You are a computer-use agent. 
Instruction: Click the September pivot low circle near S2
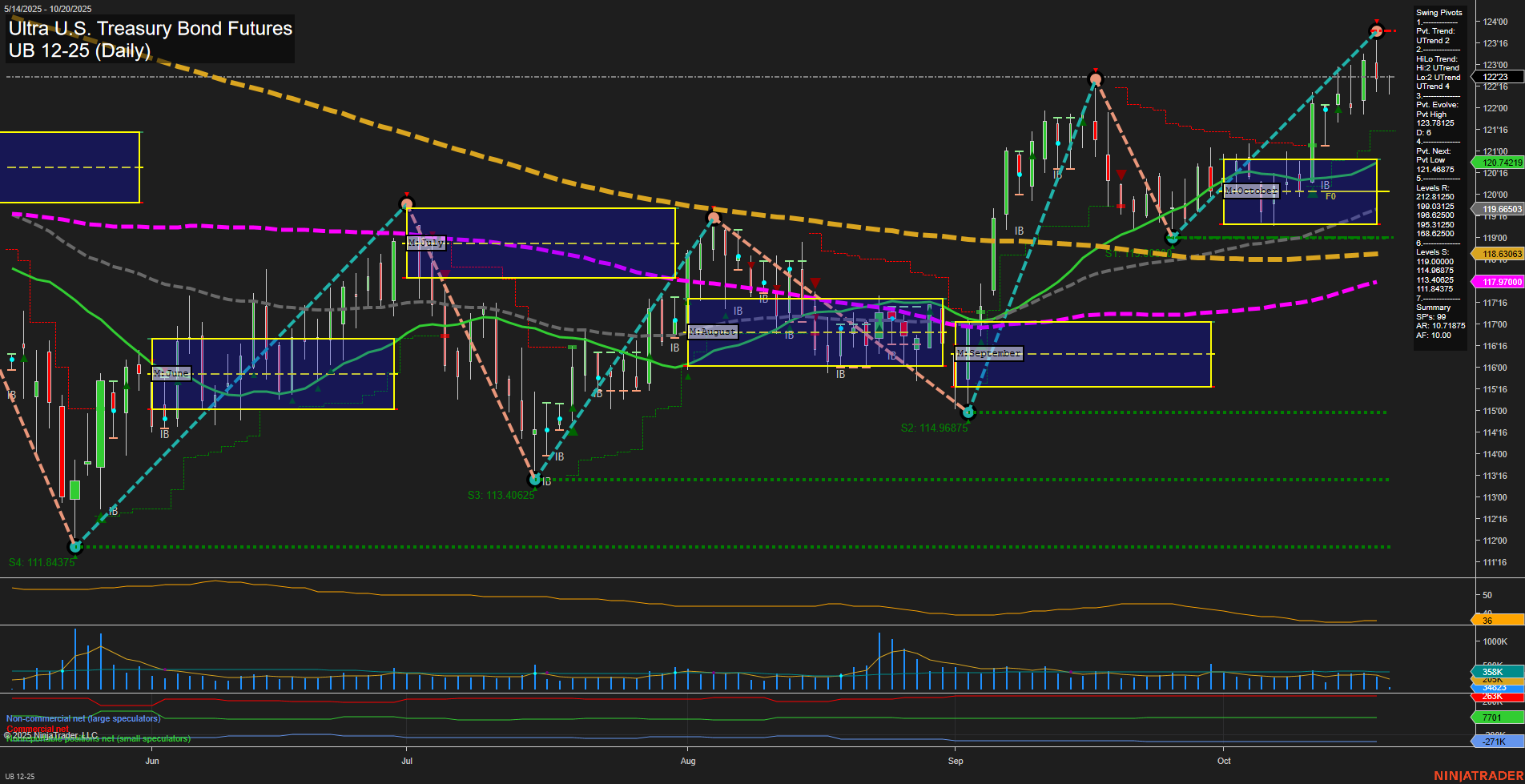968,413
